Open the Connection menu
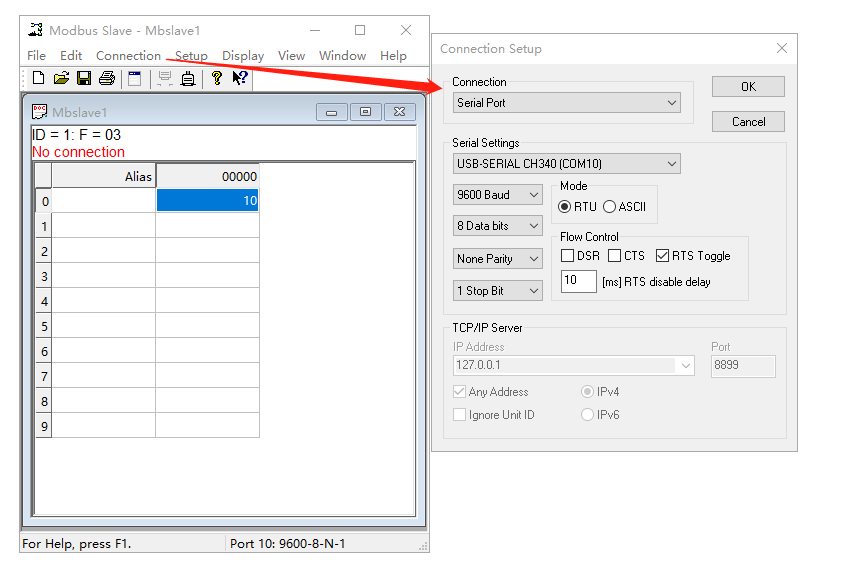Screen dimensions: 850x565 [x=128, y=56]
